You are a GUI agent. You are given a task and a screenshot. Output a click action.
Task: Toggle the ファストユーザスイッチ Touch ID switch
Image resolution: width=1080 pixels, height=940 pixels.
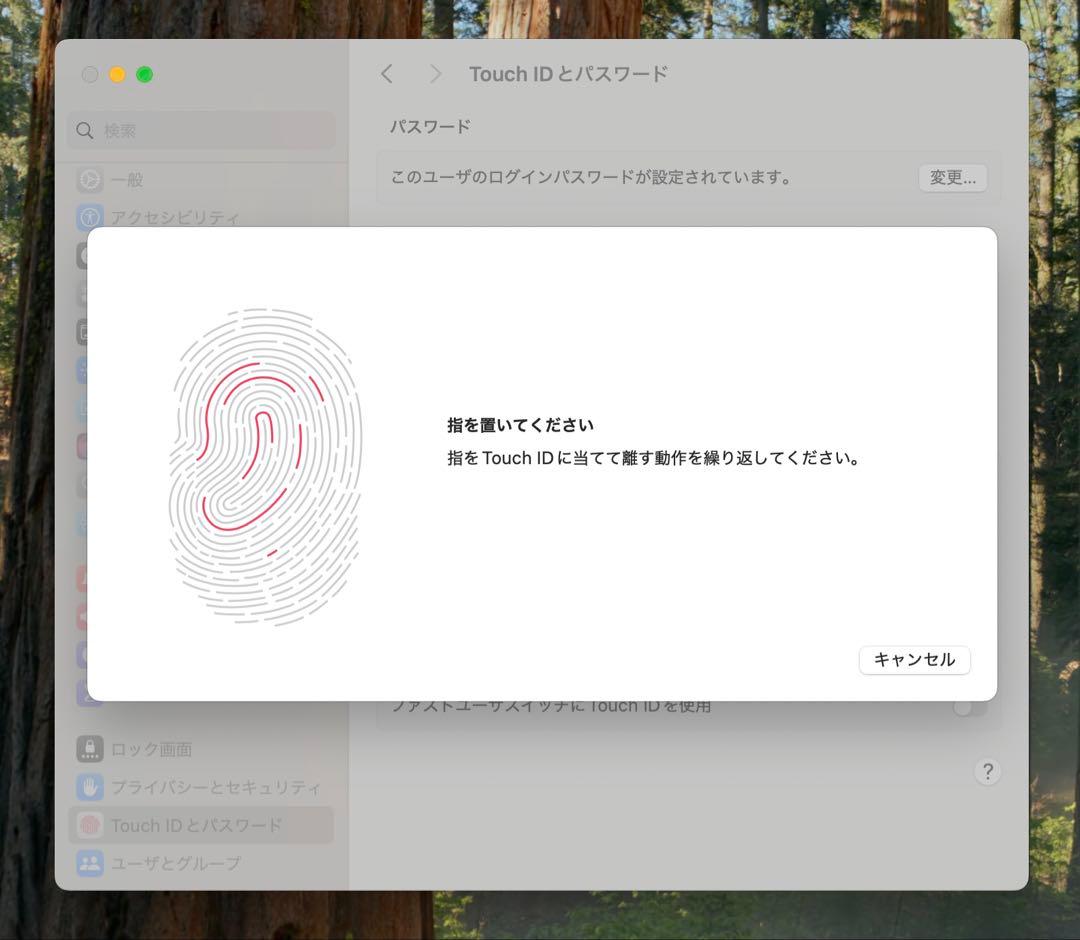click(968, 707)
